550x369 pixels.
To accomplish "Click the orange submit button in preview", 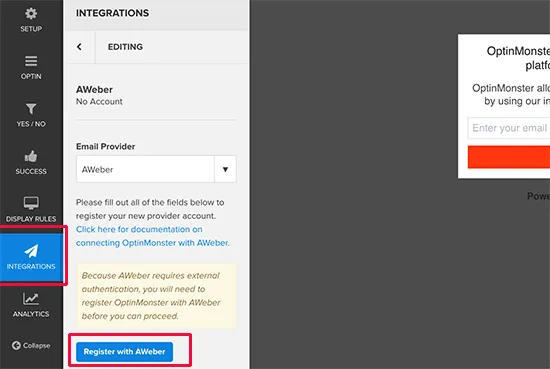I will (x=509, y=157).
